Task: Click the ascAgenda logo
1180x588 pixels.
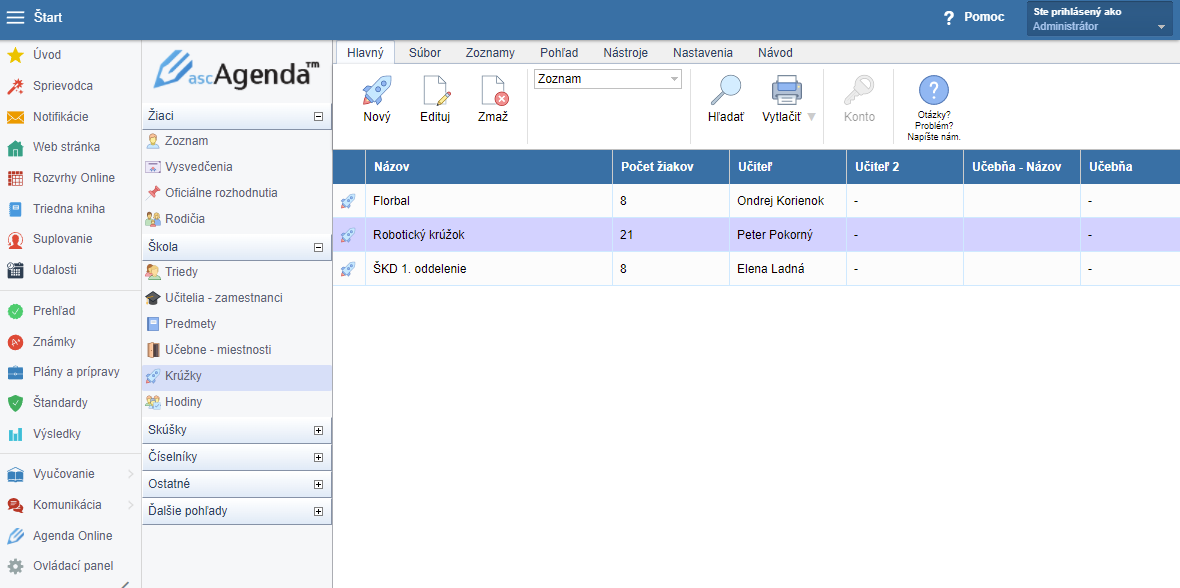Action: tap(236, 72)
